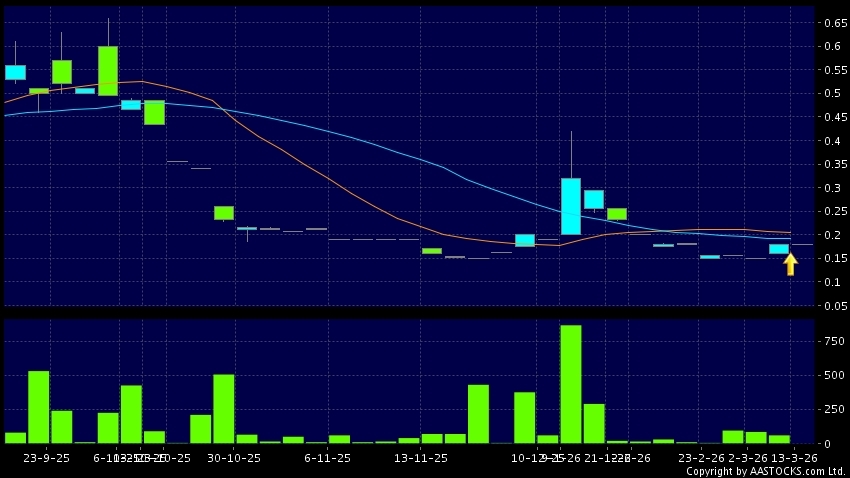Click the 23-9-25 date label
850x478 pixels.
(x=39, y=457)
